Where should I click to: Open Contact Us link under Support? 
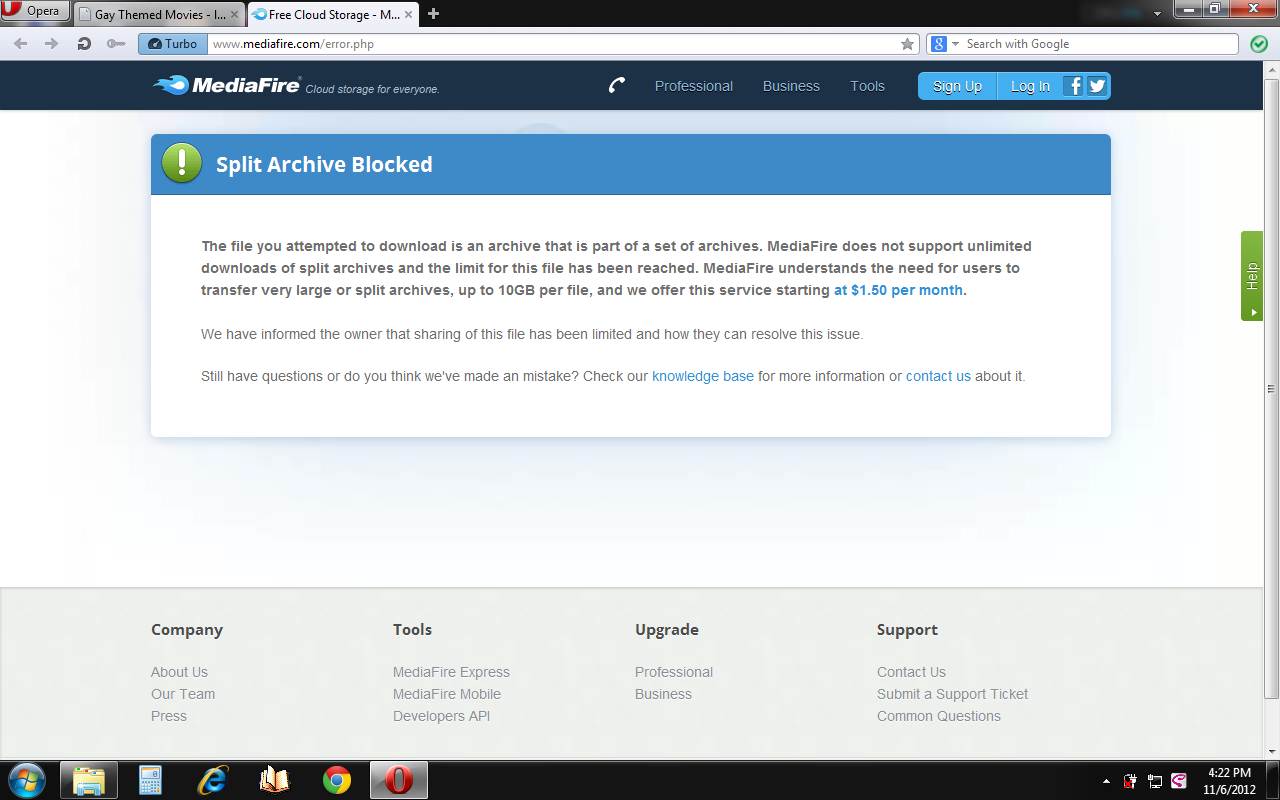(911, 672)
